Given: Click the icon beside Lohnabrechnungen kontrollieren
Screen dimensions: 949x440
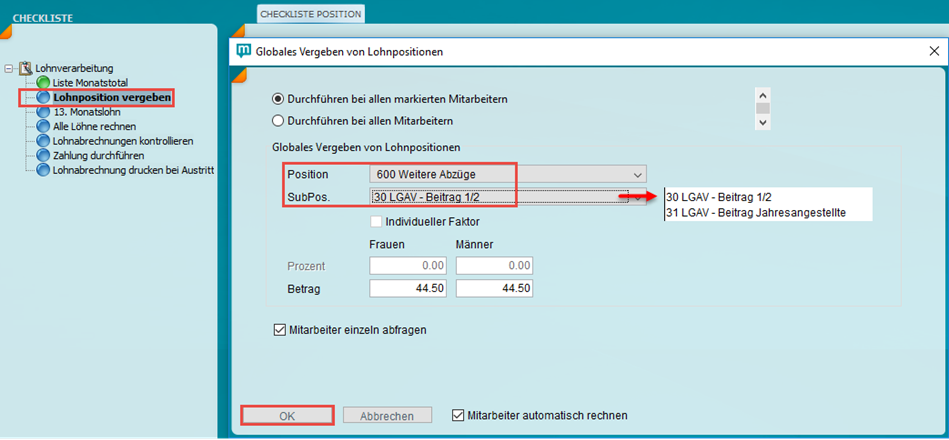Looking at the screenshot, I should (43, 141).
